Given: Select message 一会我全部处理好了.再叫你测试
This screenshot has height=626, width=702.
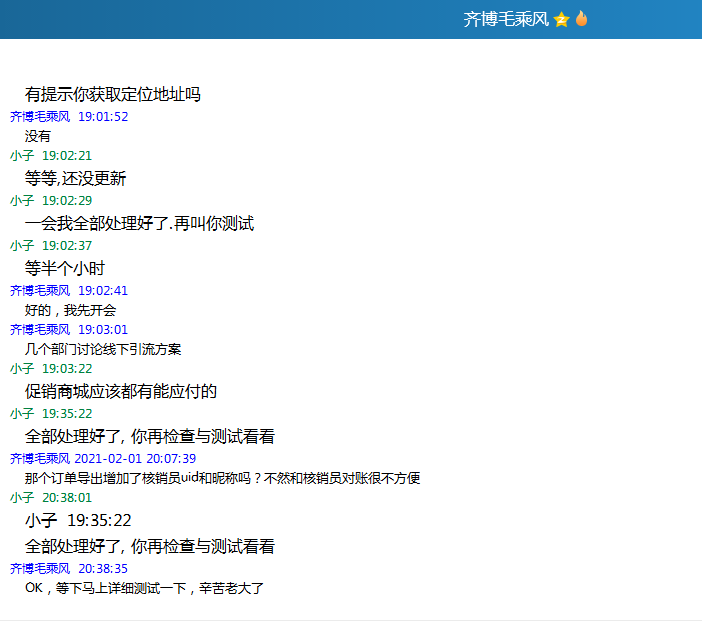Looking at the screenshot, I should [x=139, y=224].
